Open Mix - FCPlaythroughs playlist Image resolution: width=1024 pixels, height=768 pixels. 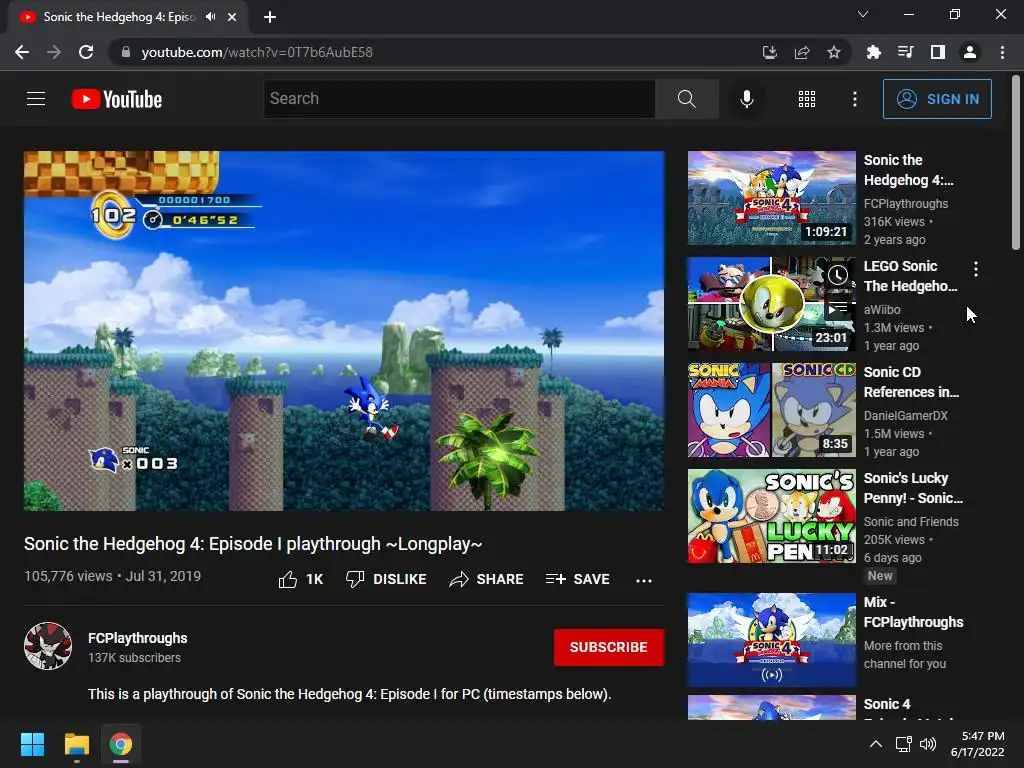coord(913,612)
